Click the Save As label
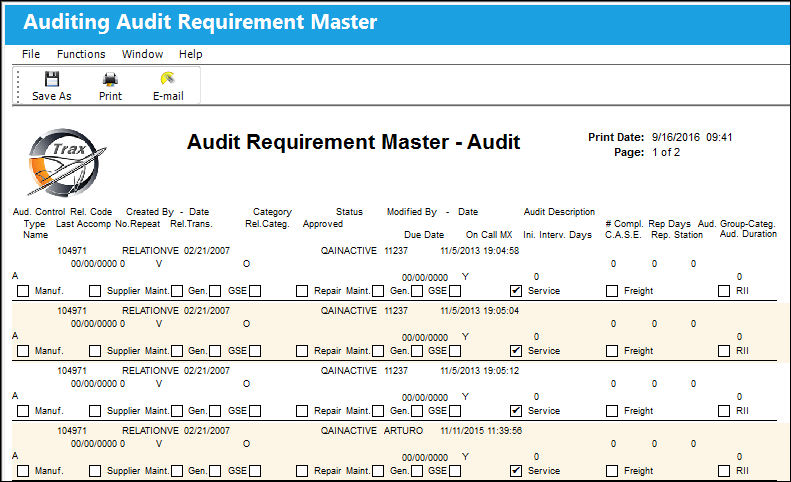 52,96
